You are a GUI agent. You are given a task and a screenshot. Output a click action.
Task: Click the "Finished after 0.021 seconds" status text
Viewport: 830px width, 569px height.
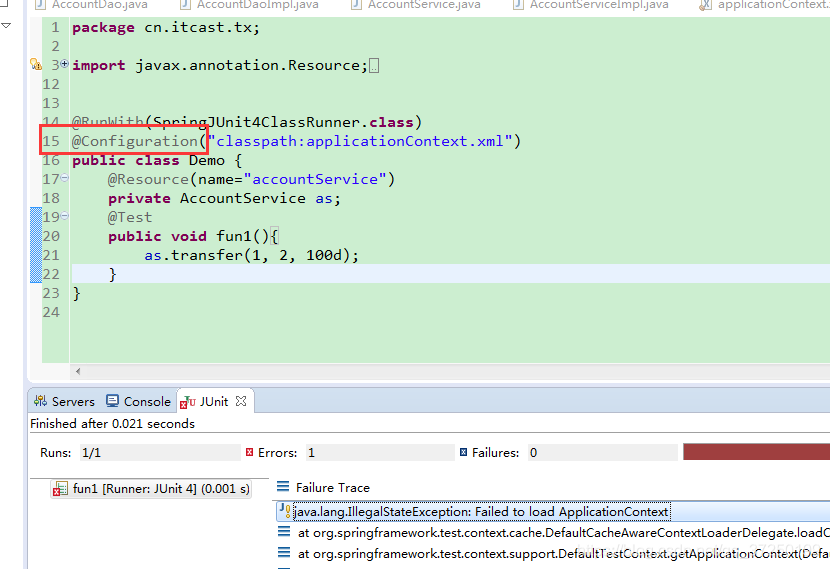(x=112, y=423)
